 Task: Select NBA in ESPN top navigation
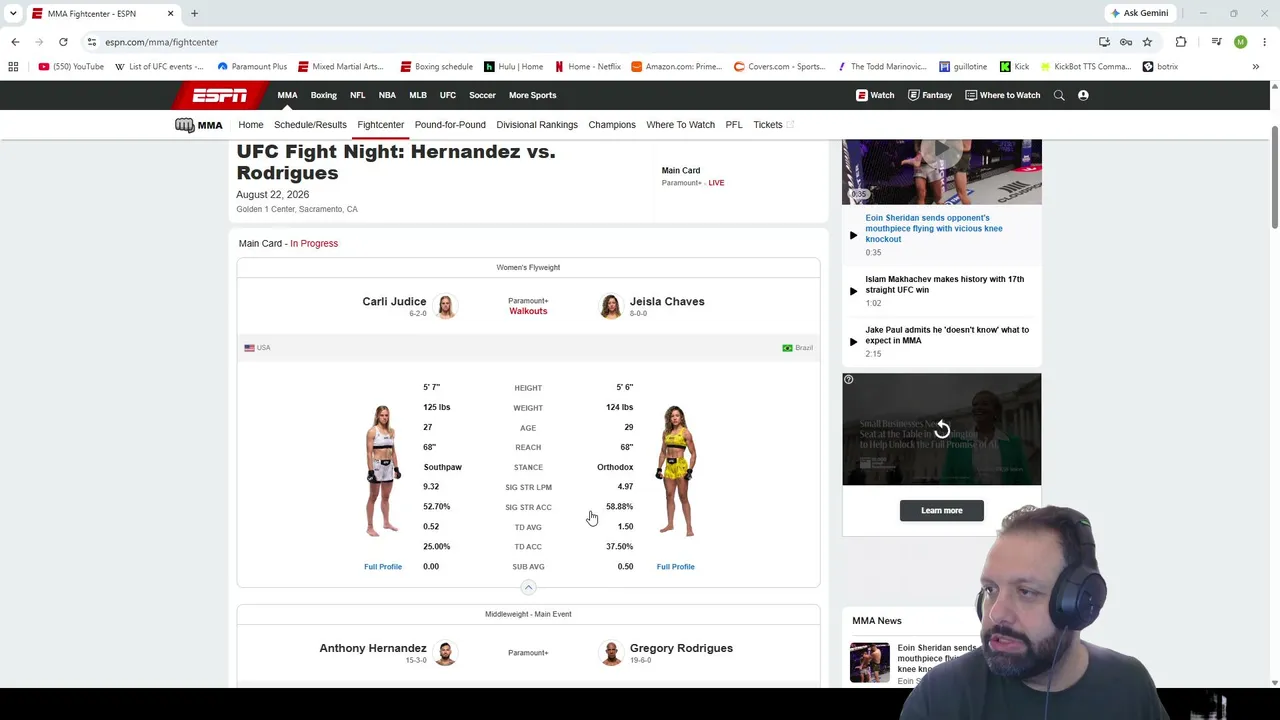coord(387,95)
